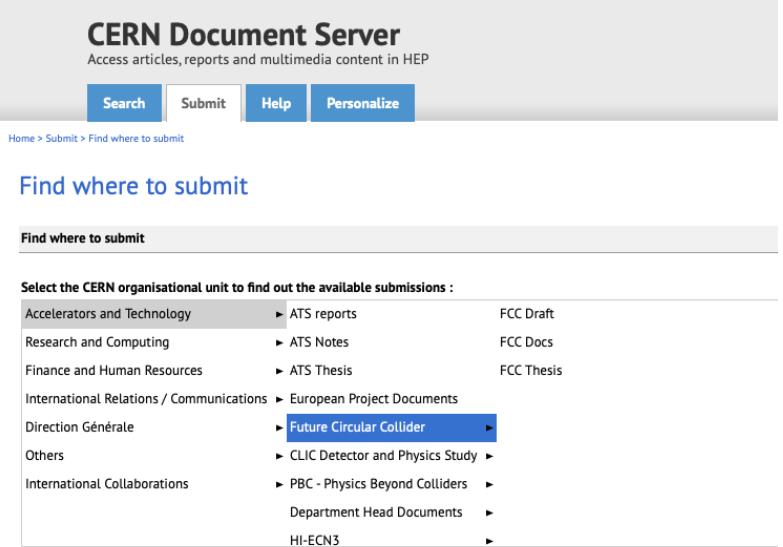Click the arrow next to CLIC Detector and Physics Study
The width and height of the screenshot is (783, 547).
489,456
